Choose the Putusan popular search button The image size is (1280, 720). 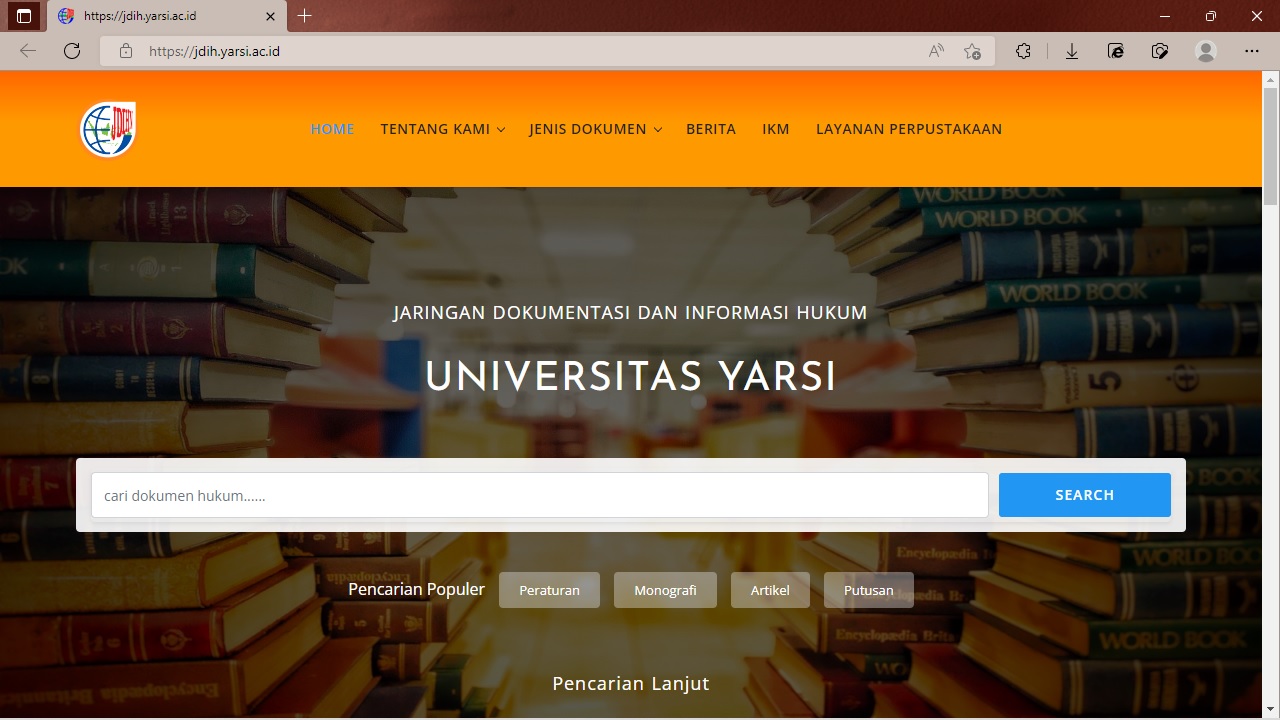point(869,590)
